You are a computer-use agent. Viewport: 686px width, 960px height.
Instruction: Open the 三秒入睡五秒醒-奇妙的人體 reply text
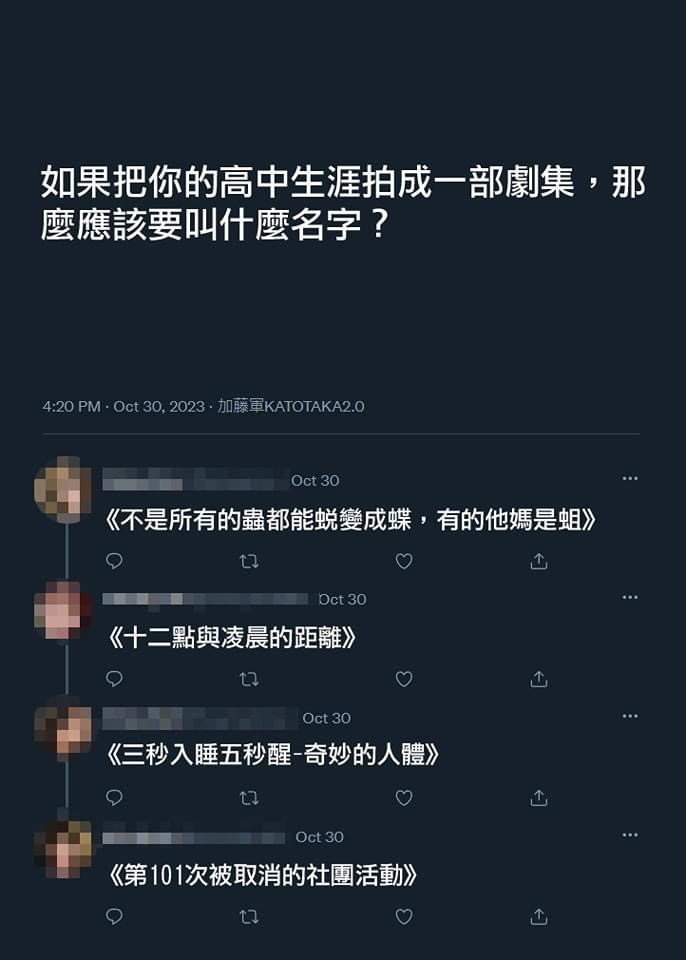pos(272,756)
